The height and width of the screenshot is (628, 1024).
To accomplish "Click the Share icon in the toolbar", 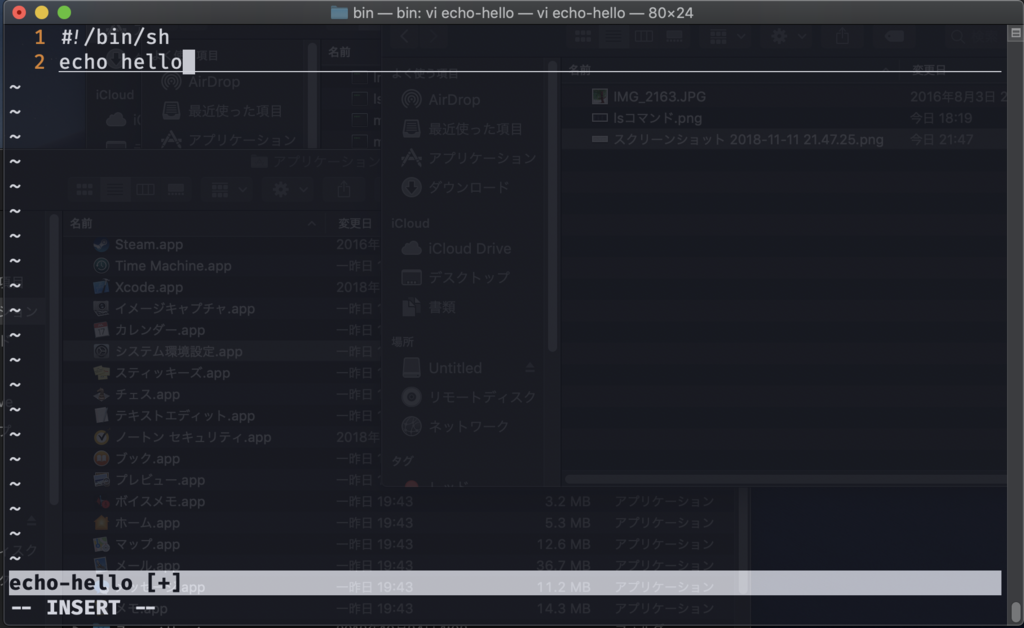I will click(843, 36).
